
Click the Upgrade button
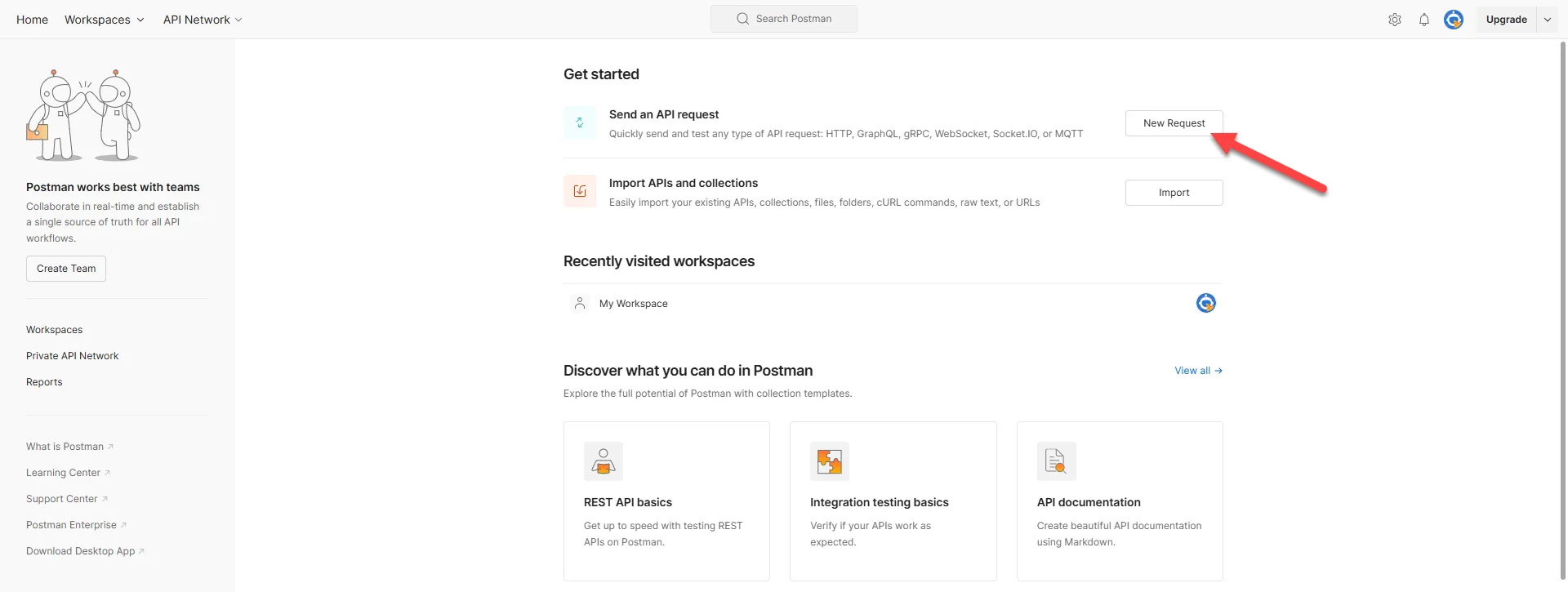tap(1506, 20)
